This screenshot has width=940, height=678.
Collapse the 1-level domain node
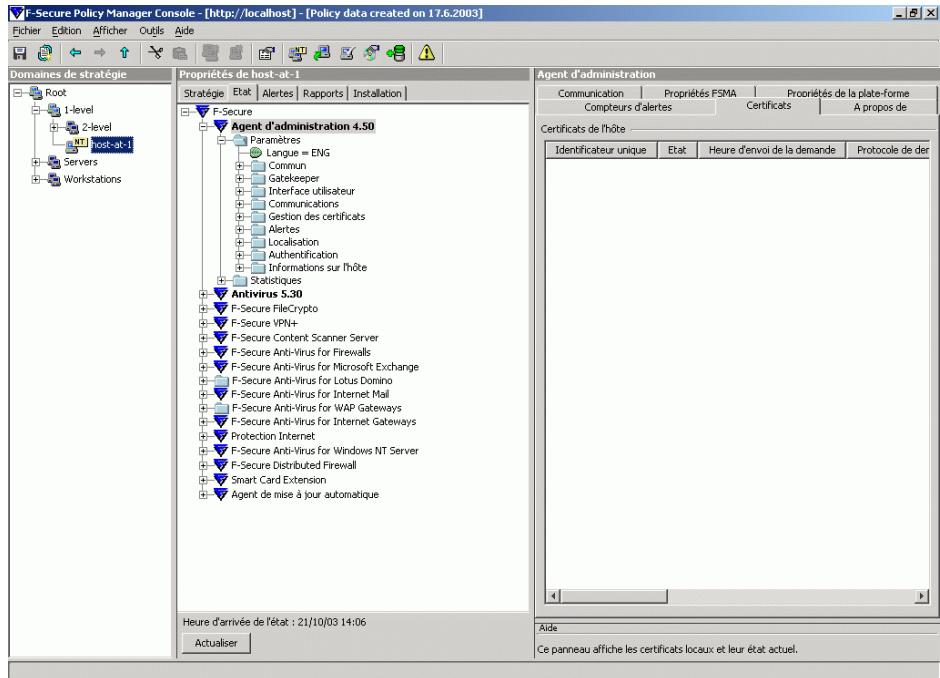click(x=36, y=110)
